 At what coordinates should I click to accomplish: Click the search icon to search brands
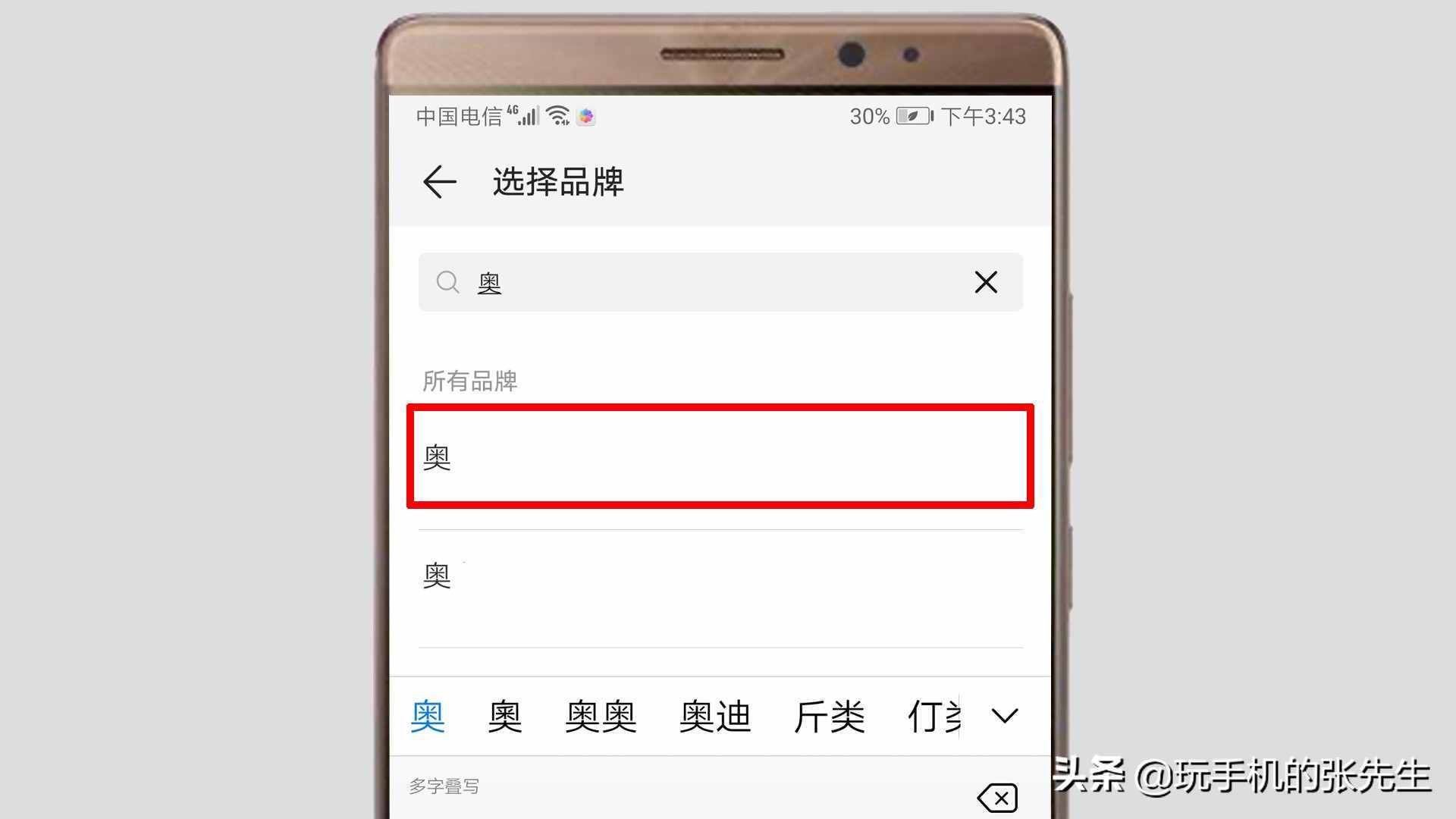448,281
